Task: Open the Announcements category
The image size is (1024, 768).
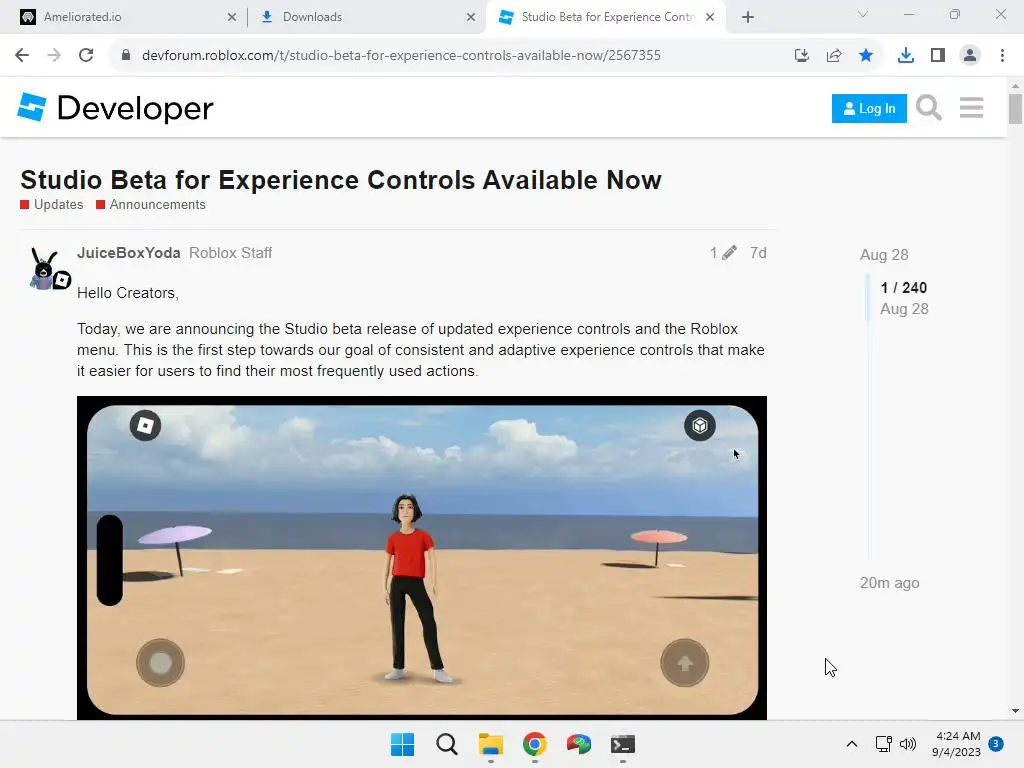Action: 151,204
